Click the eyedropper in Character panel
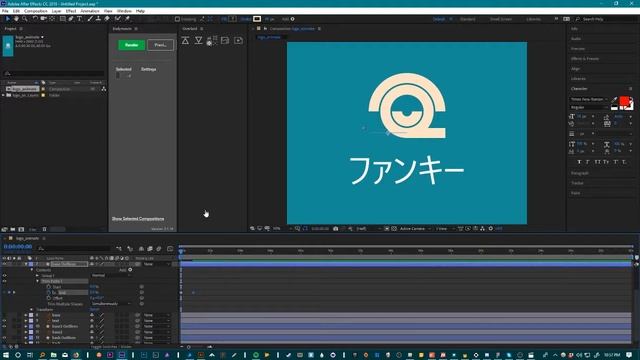Image resolution: width=640 pixels, height=360 pixels. (x=614, y=100)
